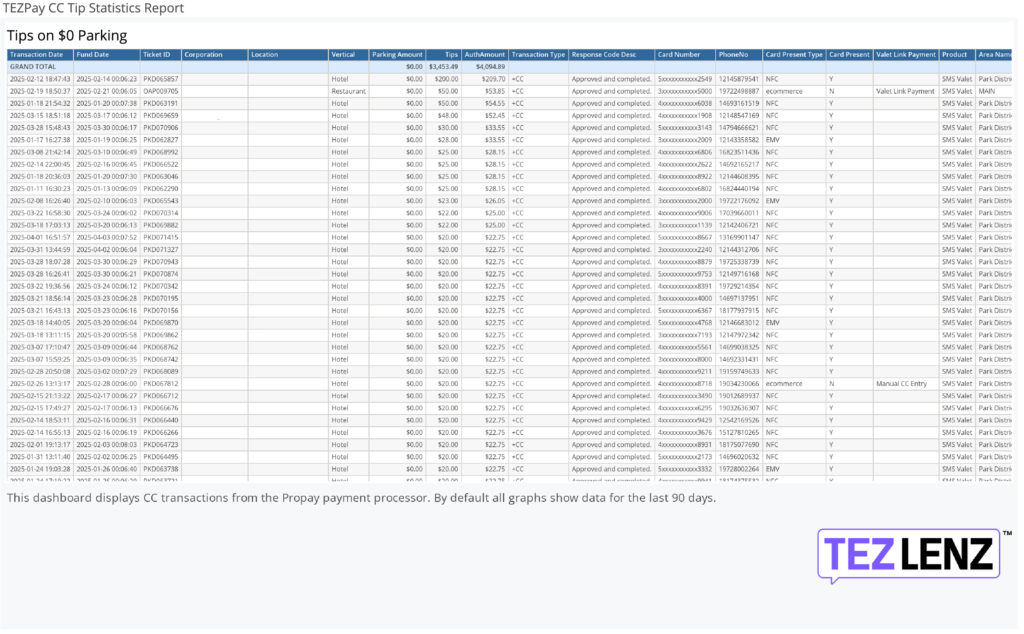Select the PhoneNo column header
The height and width of the screenshot is (634, 1024).
(x=739, y=55)
